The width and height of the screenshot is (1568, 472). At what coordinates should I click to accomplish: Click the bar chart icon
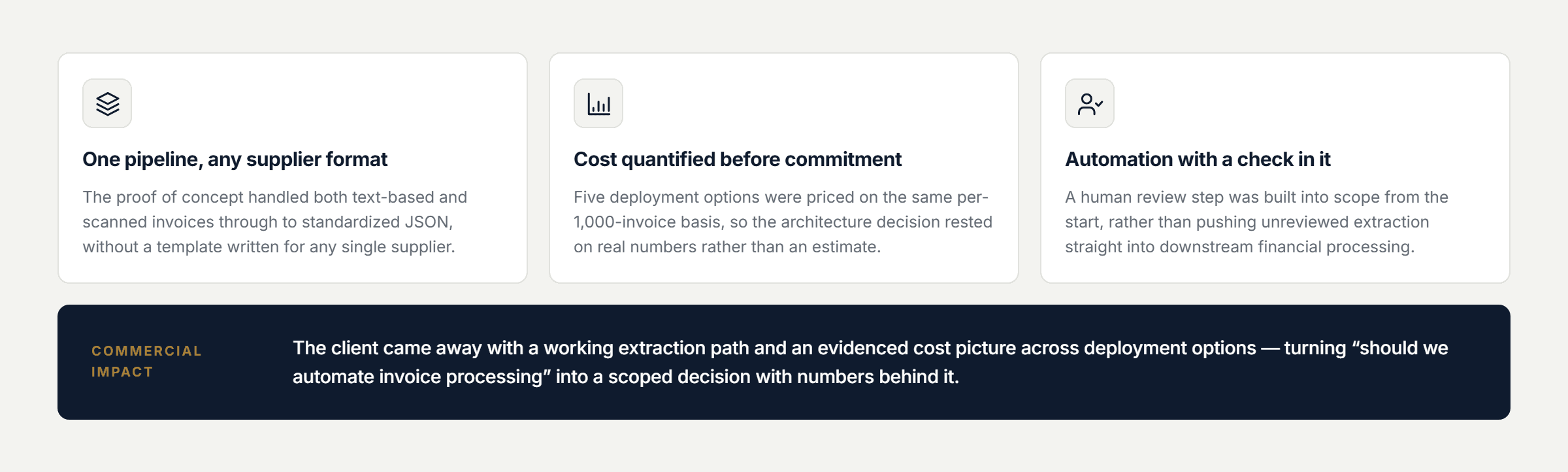point(598,103)
